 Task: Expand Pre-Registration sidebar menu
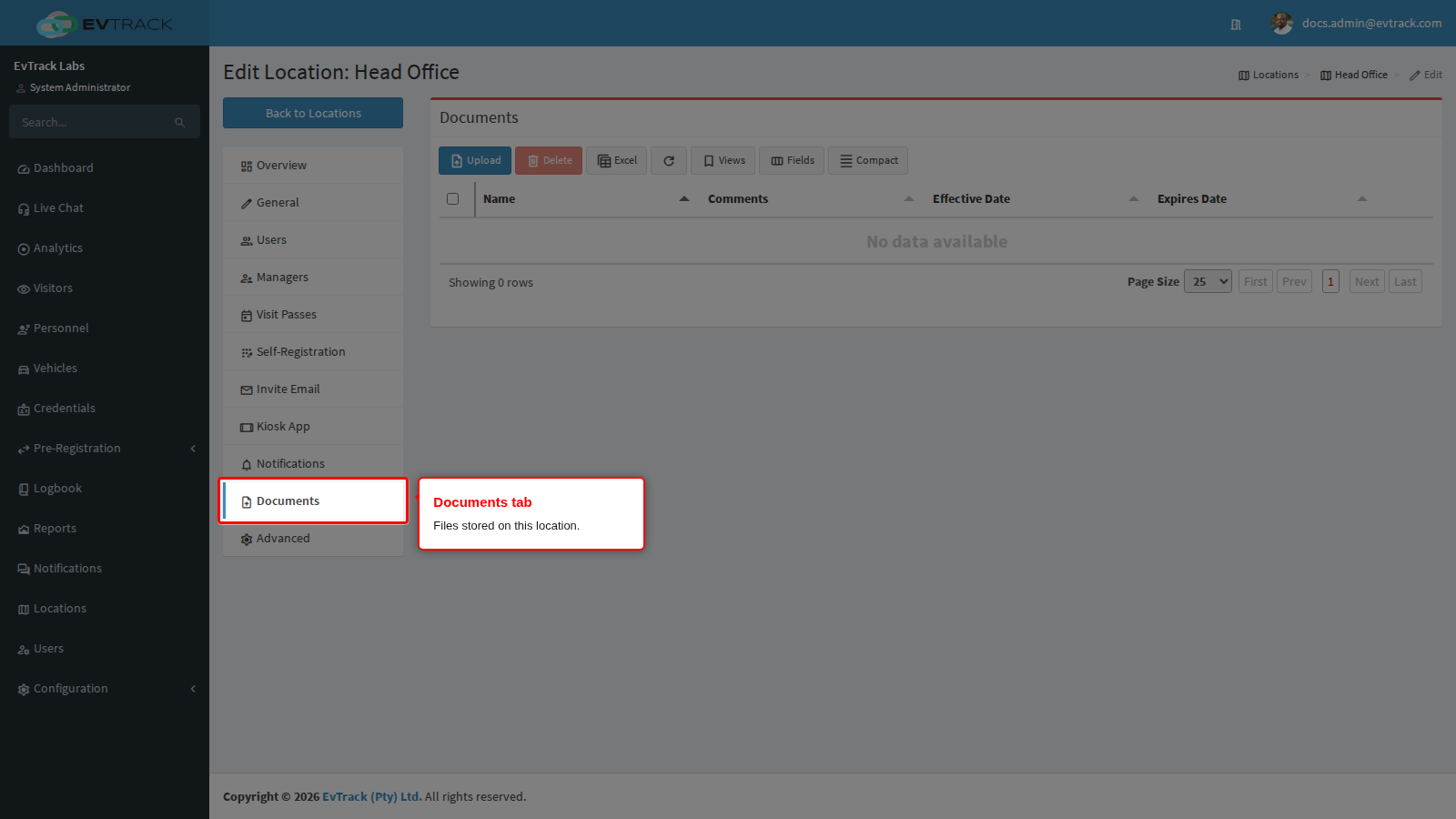(105, 449)
